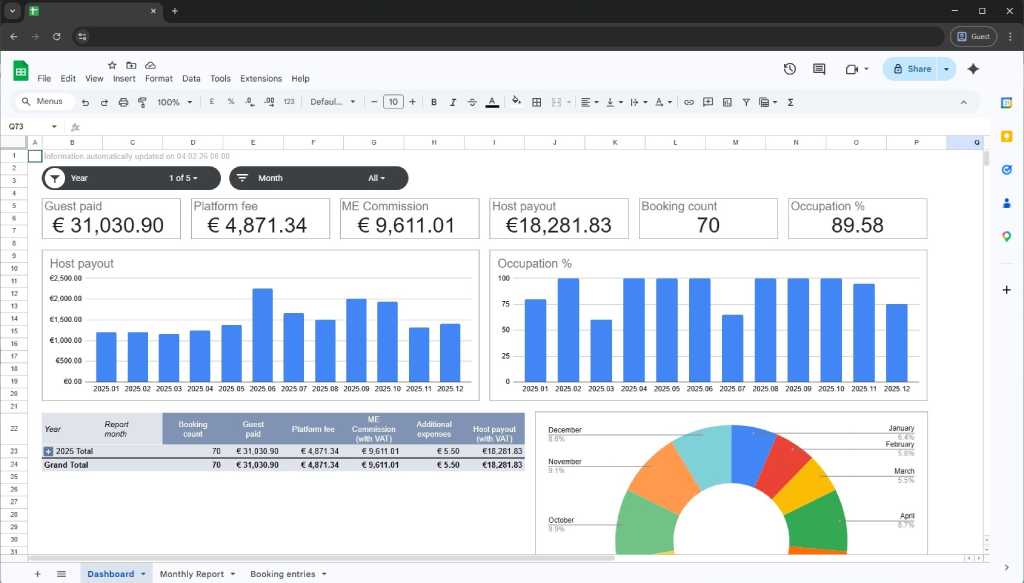
Task: Insert a comment from toolbar
Action: coord(708,102)
